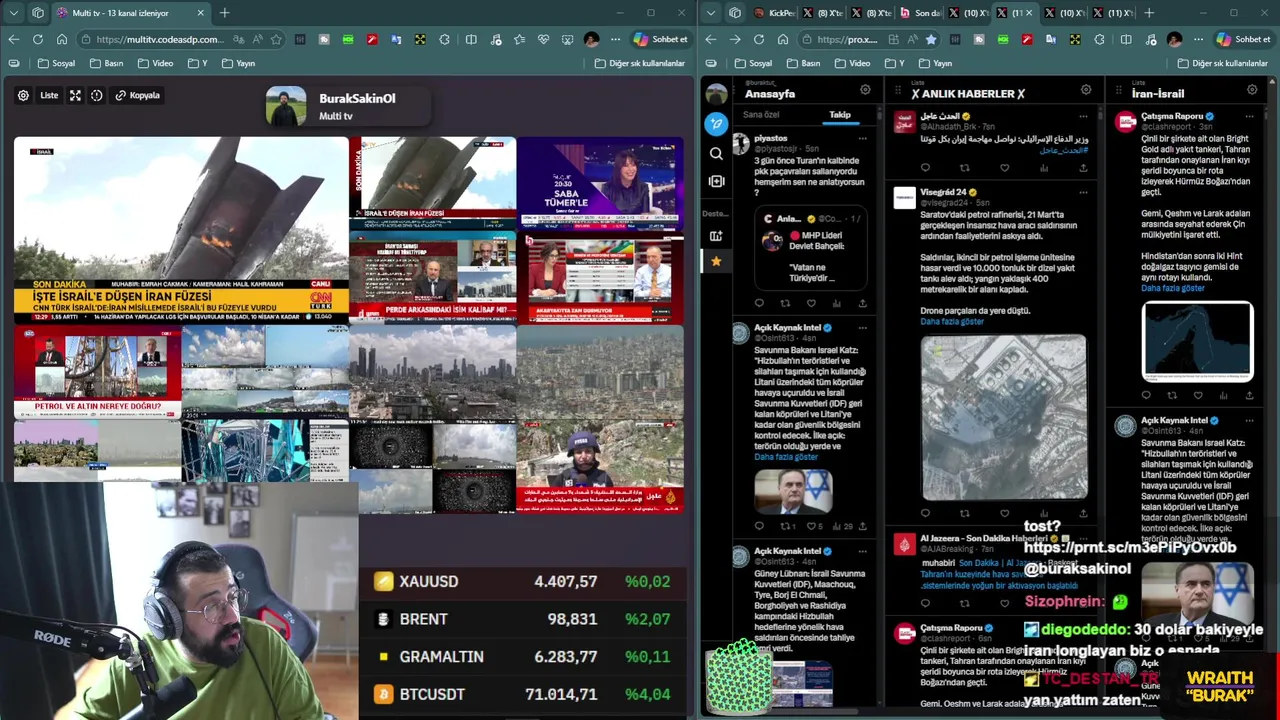1280x720 pixels.
Task: Toggle fullscreen icon in Multi tv toolbar
Action: (x=75, y=95)
